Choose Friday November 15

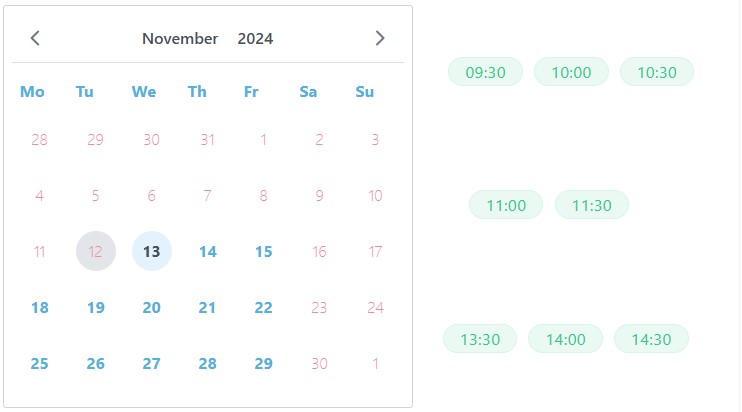[264, 252]
